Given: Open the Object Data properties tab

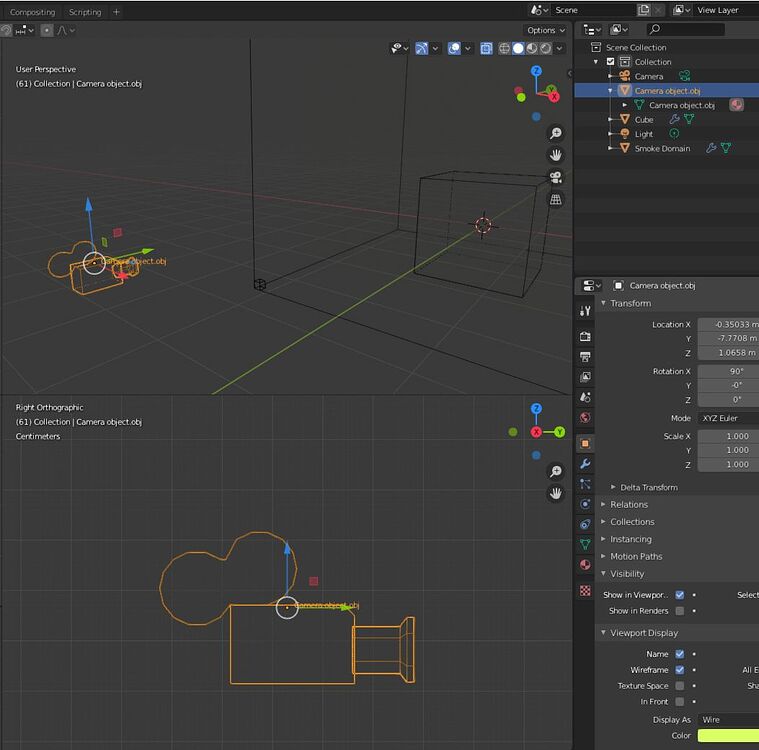Looking at the screenshot, I should 585,544.
